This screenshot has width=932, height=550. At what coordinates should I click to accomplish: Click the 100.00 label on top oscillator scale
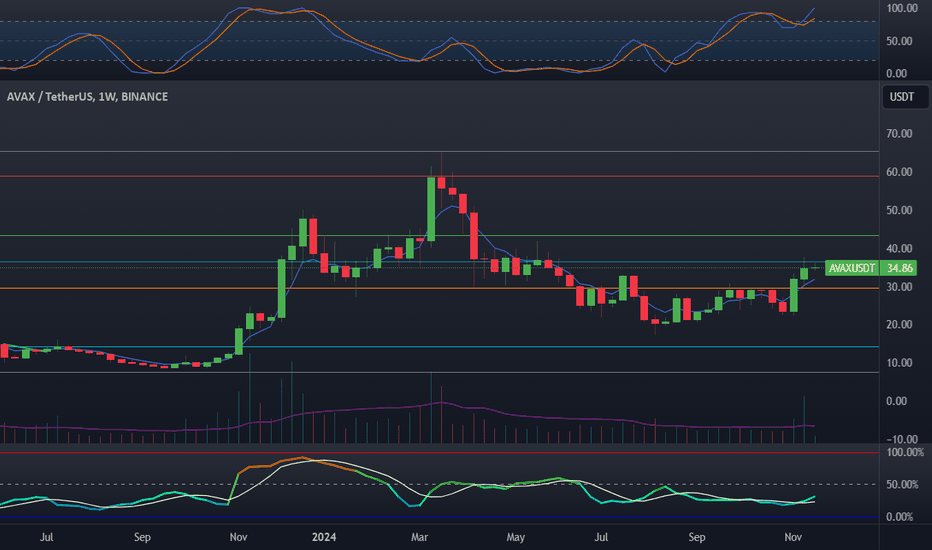(x=902, y=8)
